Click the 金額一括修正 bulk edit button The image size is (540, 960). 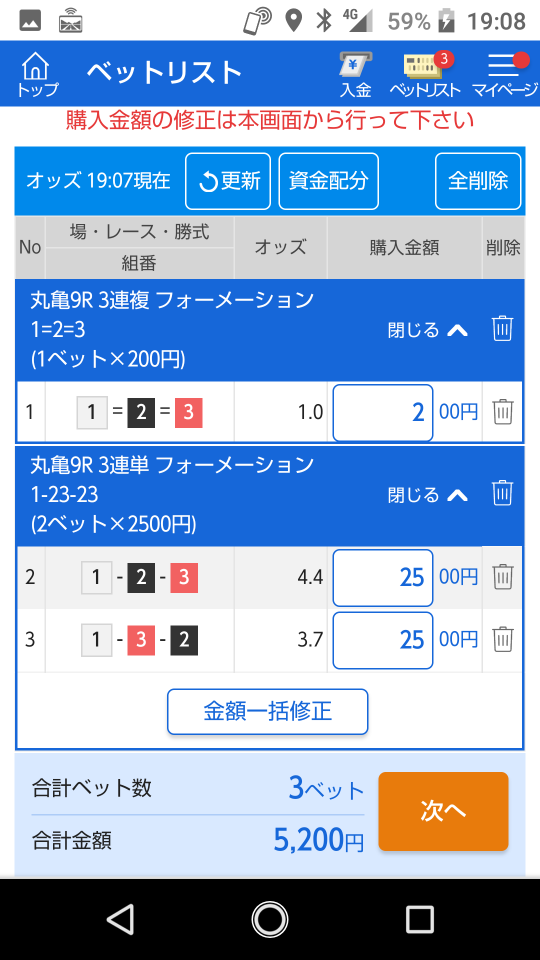point(268,711)
